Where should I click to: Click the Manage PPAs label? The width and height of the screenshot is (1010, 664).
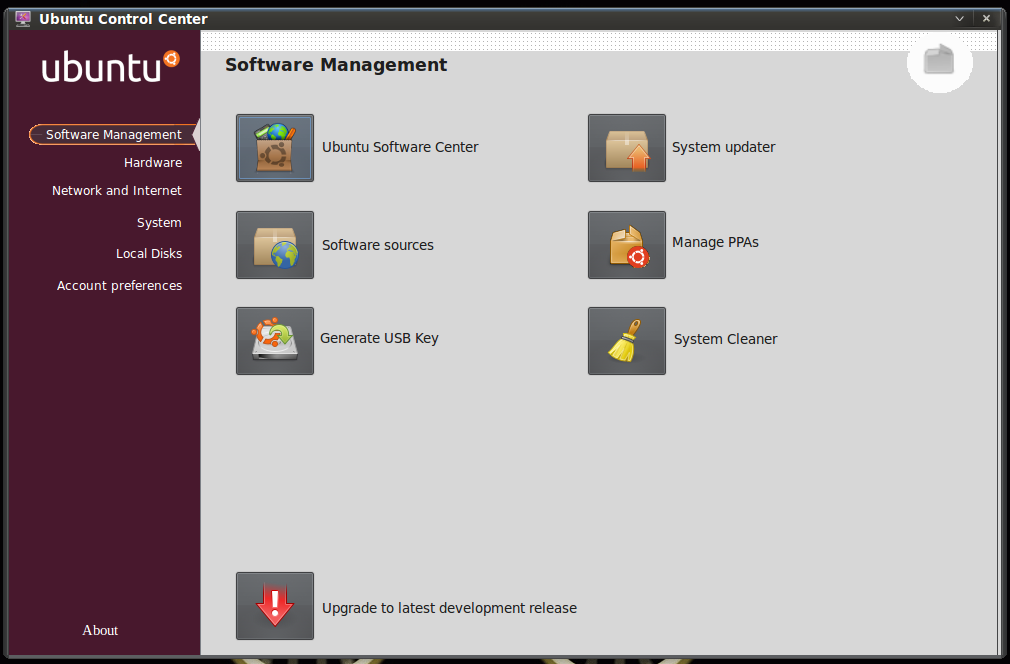(x=715, y=242)
